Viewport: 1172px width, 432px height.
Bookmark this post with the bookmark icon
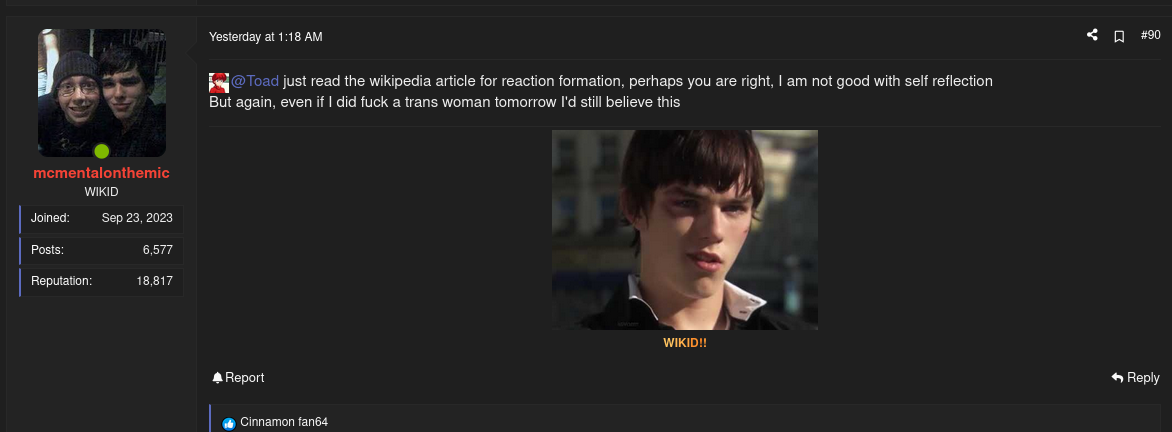point(1119,36)
